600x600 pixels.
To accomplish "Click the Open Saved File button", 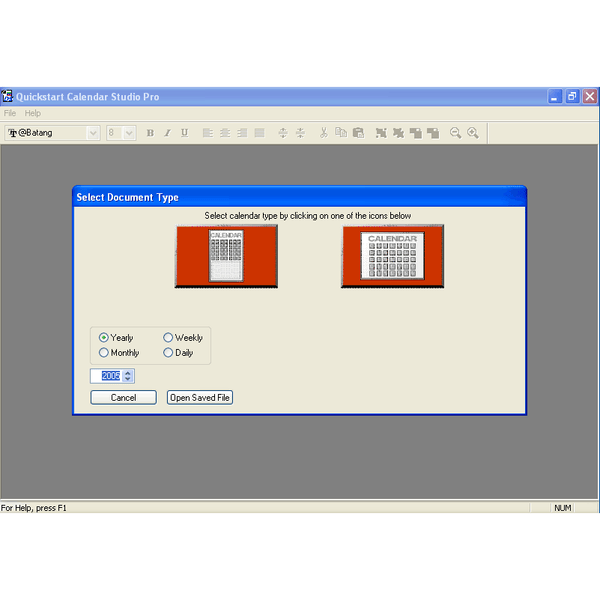I will tap(200, 398).
